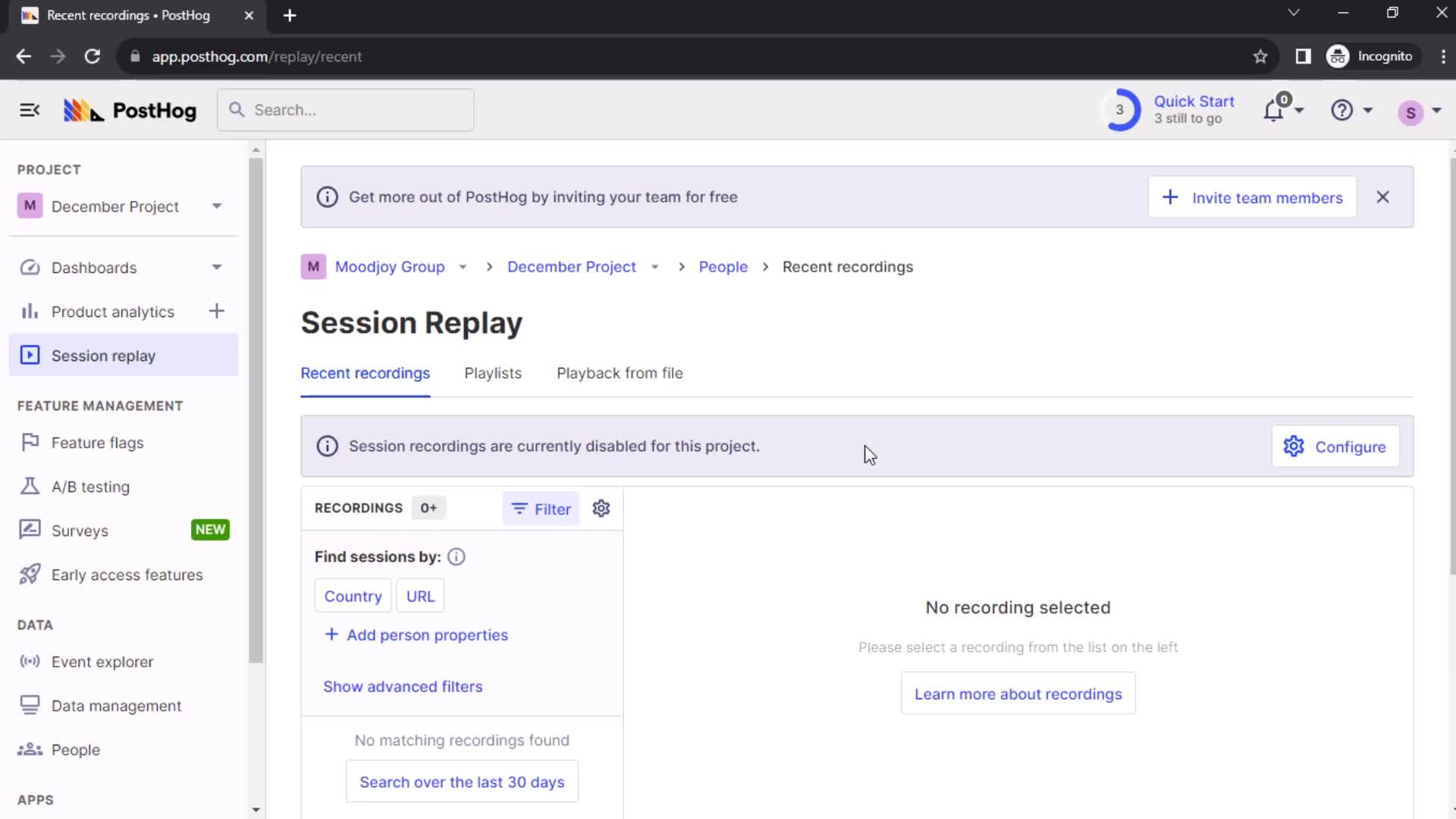Click the recordings settings gear icon

click(x=601, y=509)
